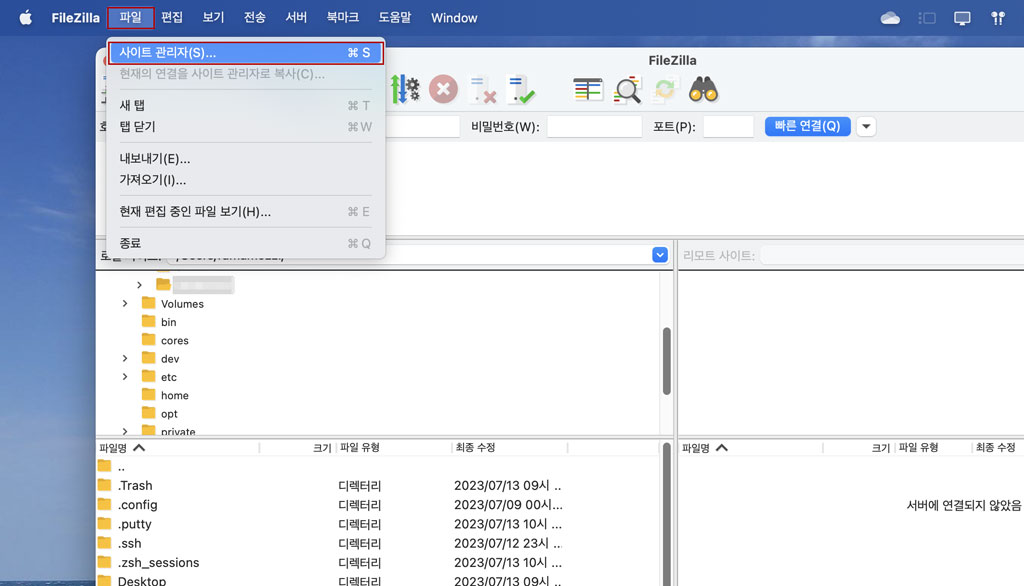The height and width of the screenshot is (586, 1024).
Task: Click the process queue arrows-and-gears icon
Action: point(405,89)
